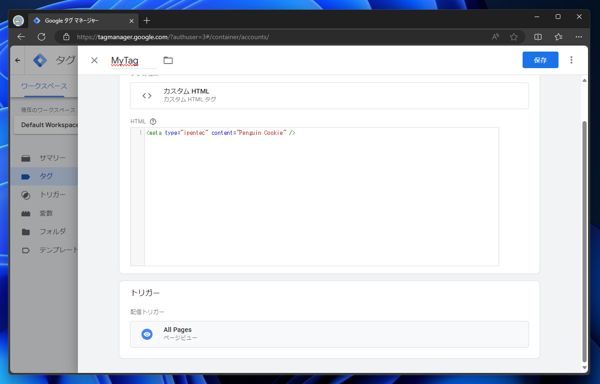Click the タグ label icon in sidebar

click(x=26, y=177)
